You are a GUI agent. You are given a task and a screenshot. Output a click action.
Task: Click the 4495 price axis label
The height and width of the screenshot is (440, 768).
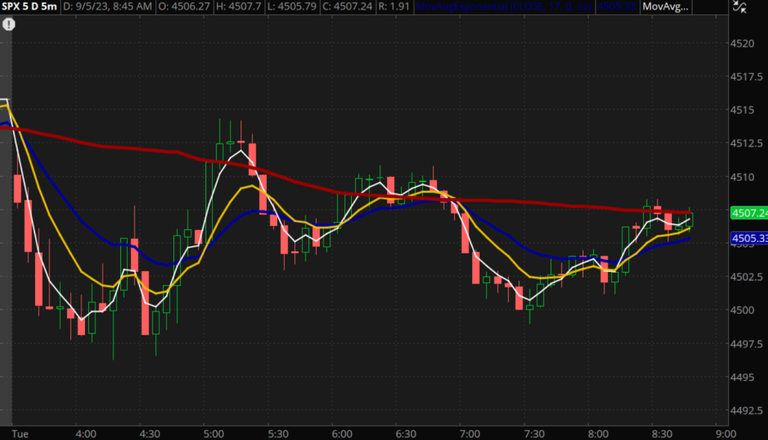pyautogui.click(x=742, y=377)
